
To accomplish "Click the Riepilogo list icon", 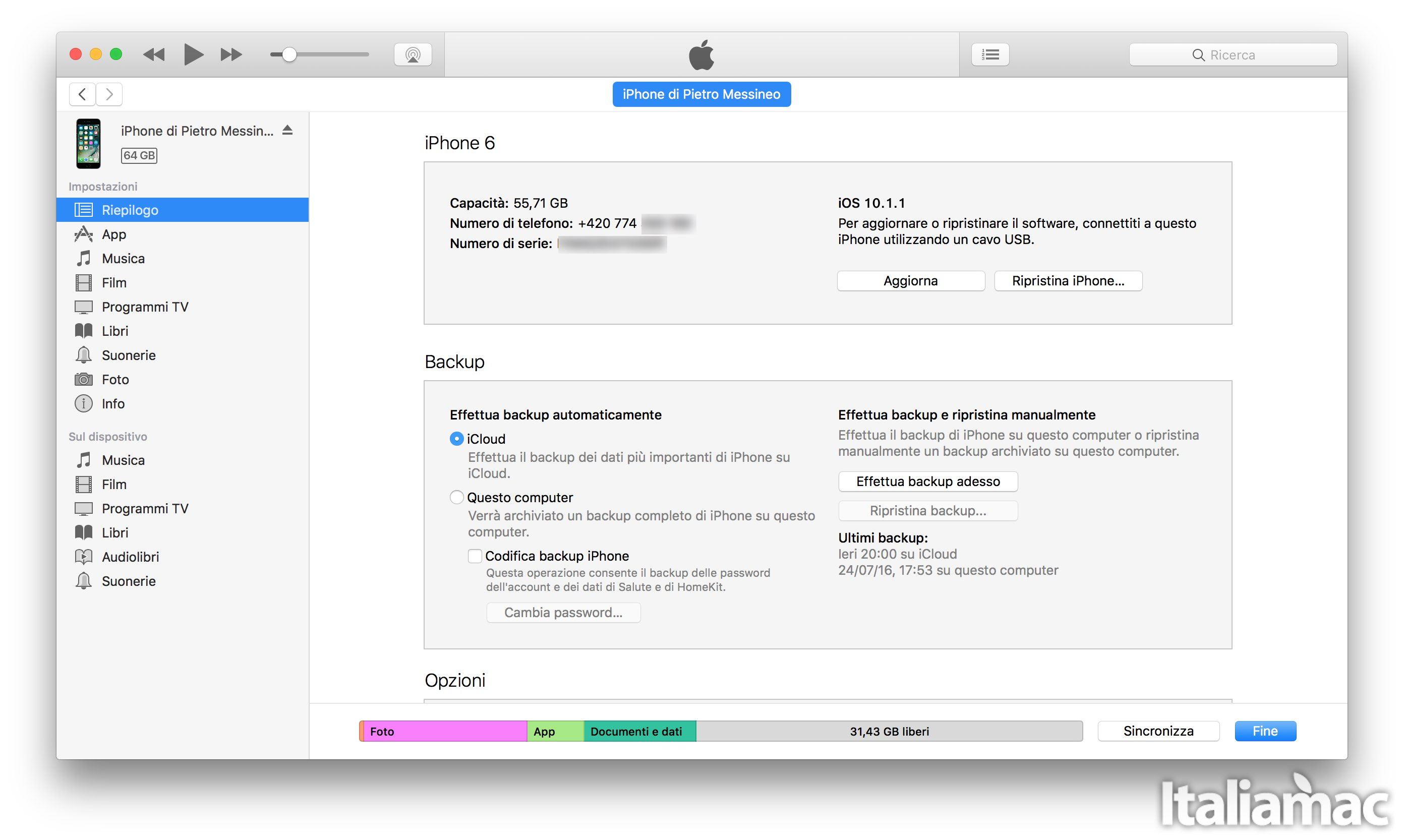I will pyautogui.click(x=84, y=210).
